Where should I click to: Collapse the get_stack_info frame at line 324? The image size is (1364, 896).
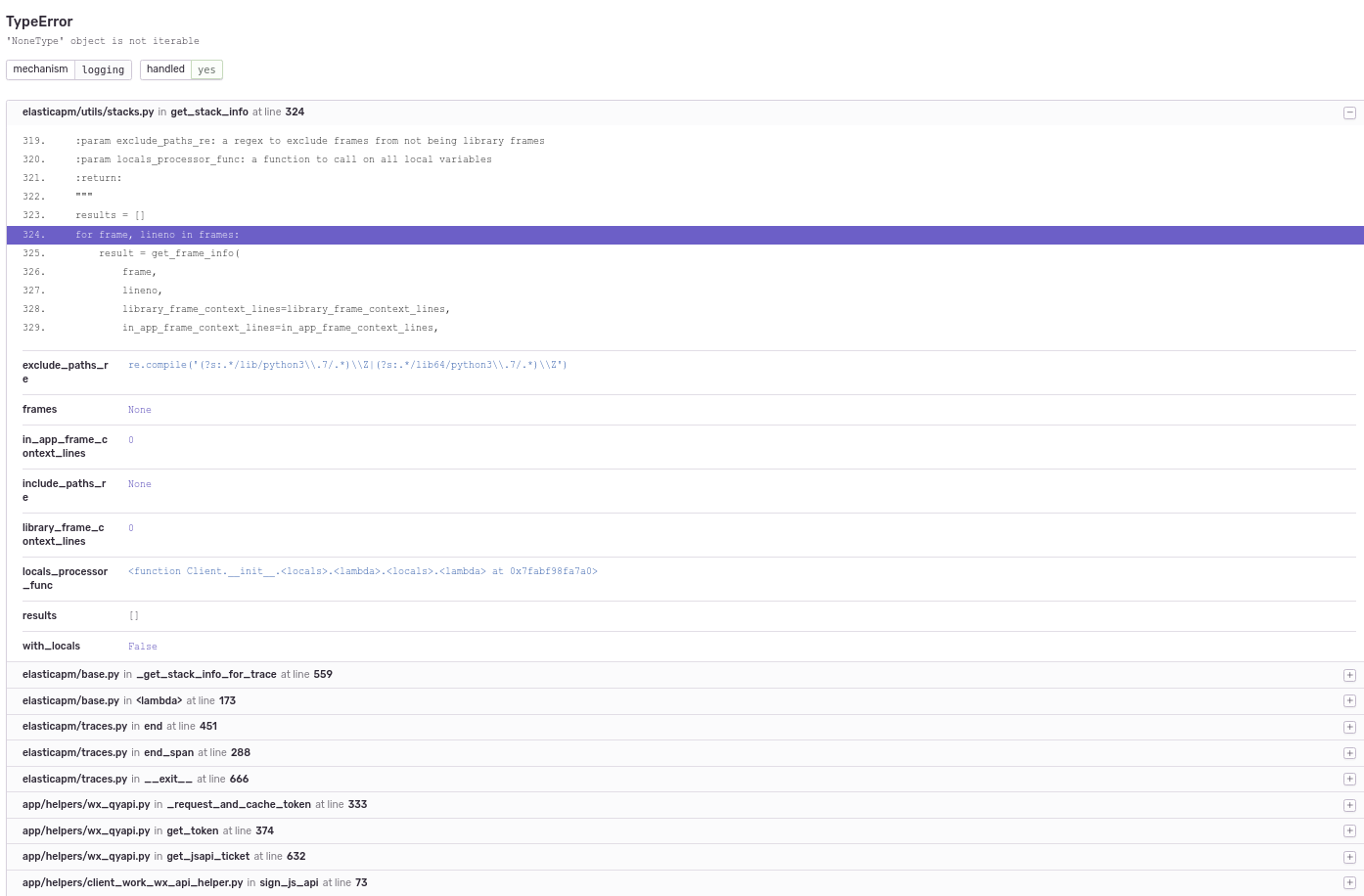tap(1349, 112)
